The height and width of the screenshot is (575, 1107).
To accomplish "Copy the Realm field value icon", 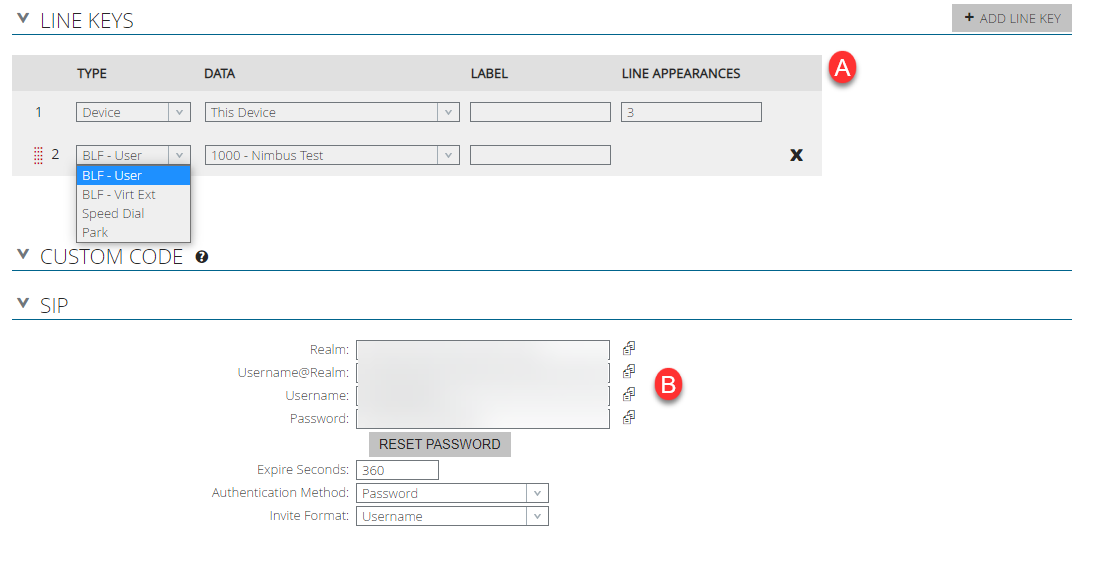I will (x=629, y=348).
